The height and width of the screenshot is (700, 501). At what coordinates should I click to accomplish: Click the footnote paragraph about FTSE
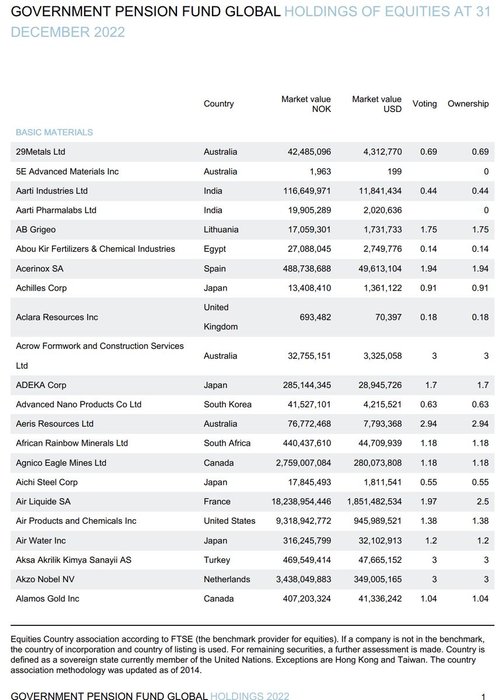(x=248, y=654)
